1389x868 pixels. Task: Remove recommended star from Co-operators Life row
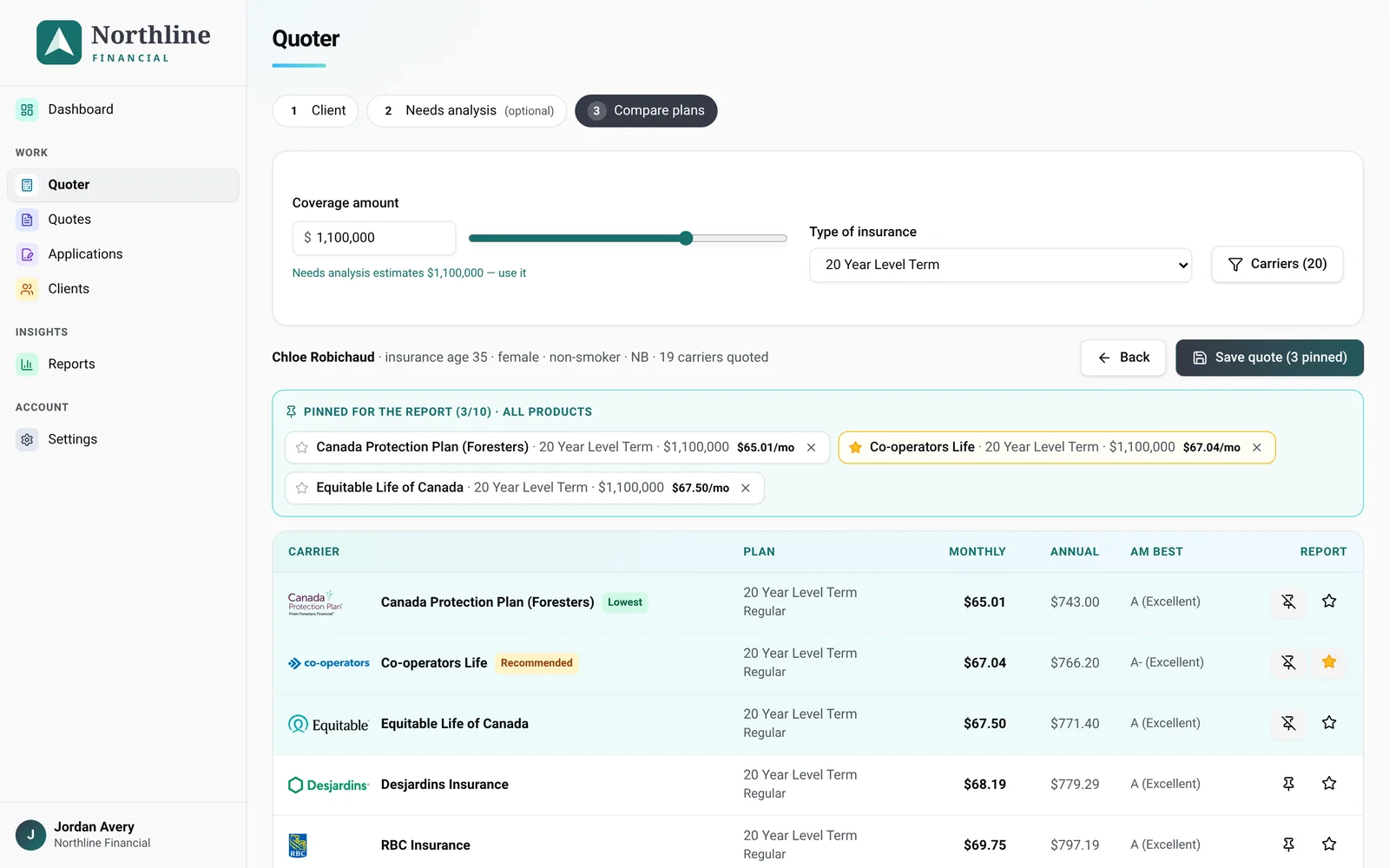pyautogui.click(x=1329, y=662)
